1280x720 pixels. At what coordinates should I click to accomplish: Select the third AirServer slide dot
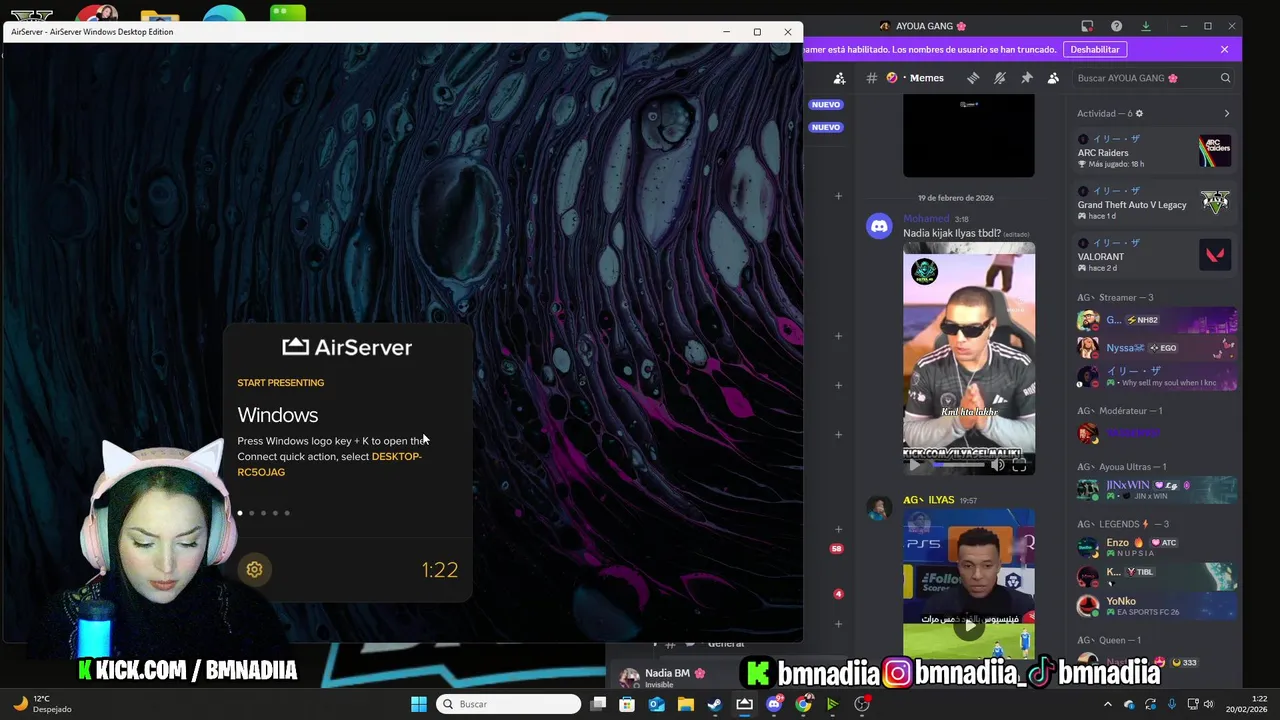click(x=263, y=513)
